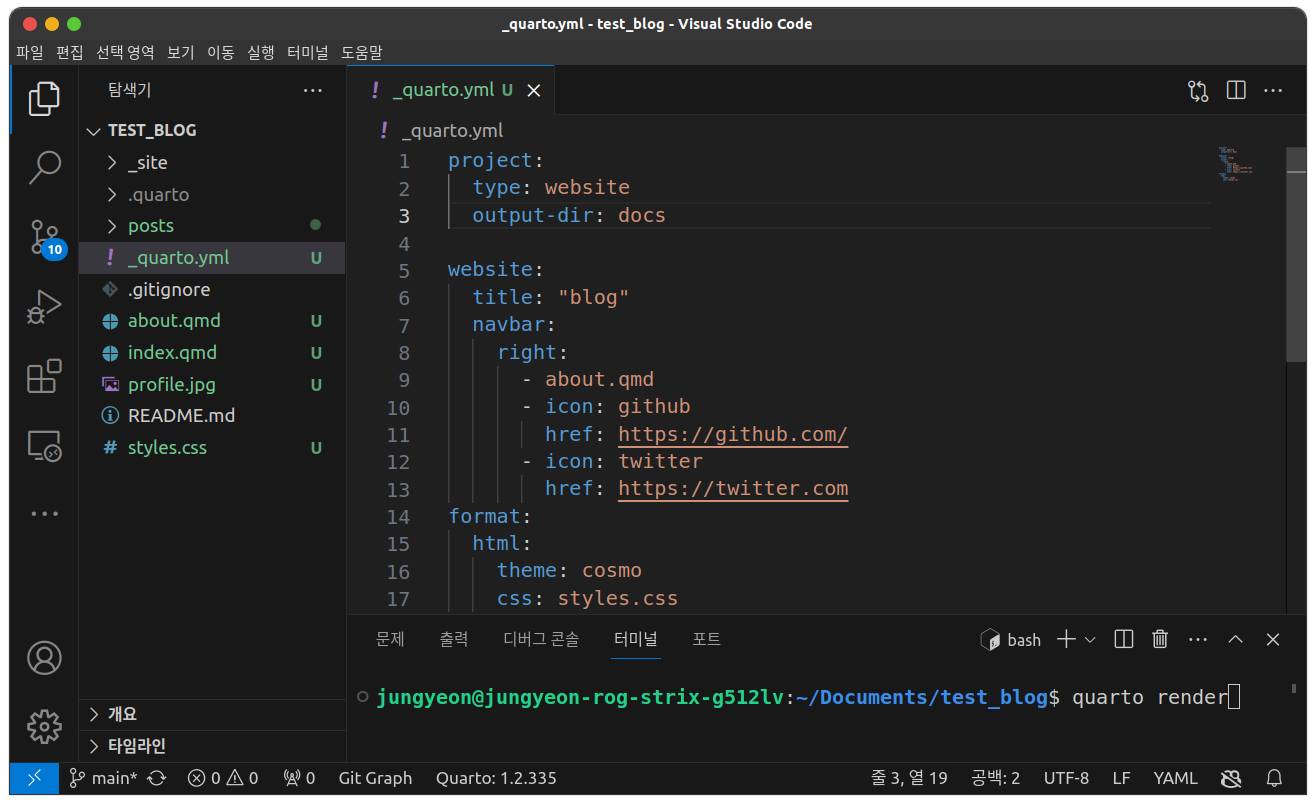Screen dimensions: 1316x804
Task: Open the 편집 menu
Action: click(x=70, y=52)
